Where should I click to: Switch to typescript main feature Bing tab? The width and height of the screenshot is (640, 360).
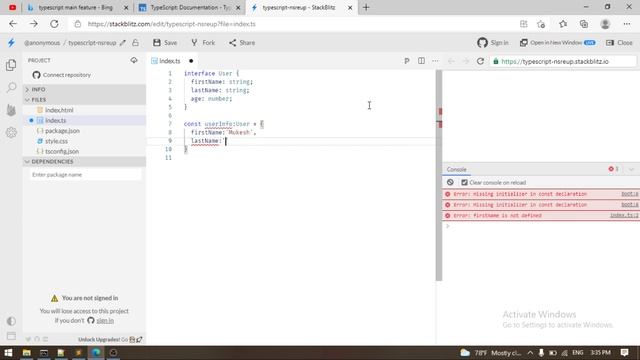point(78,7)
